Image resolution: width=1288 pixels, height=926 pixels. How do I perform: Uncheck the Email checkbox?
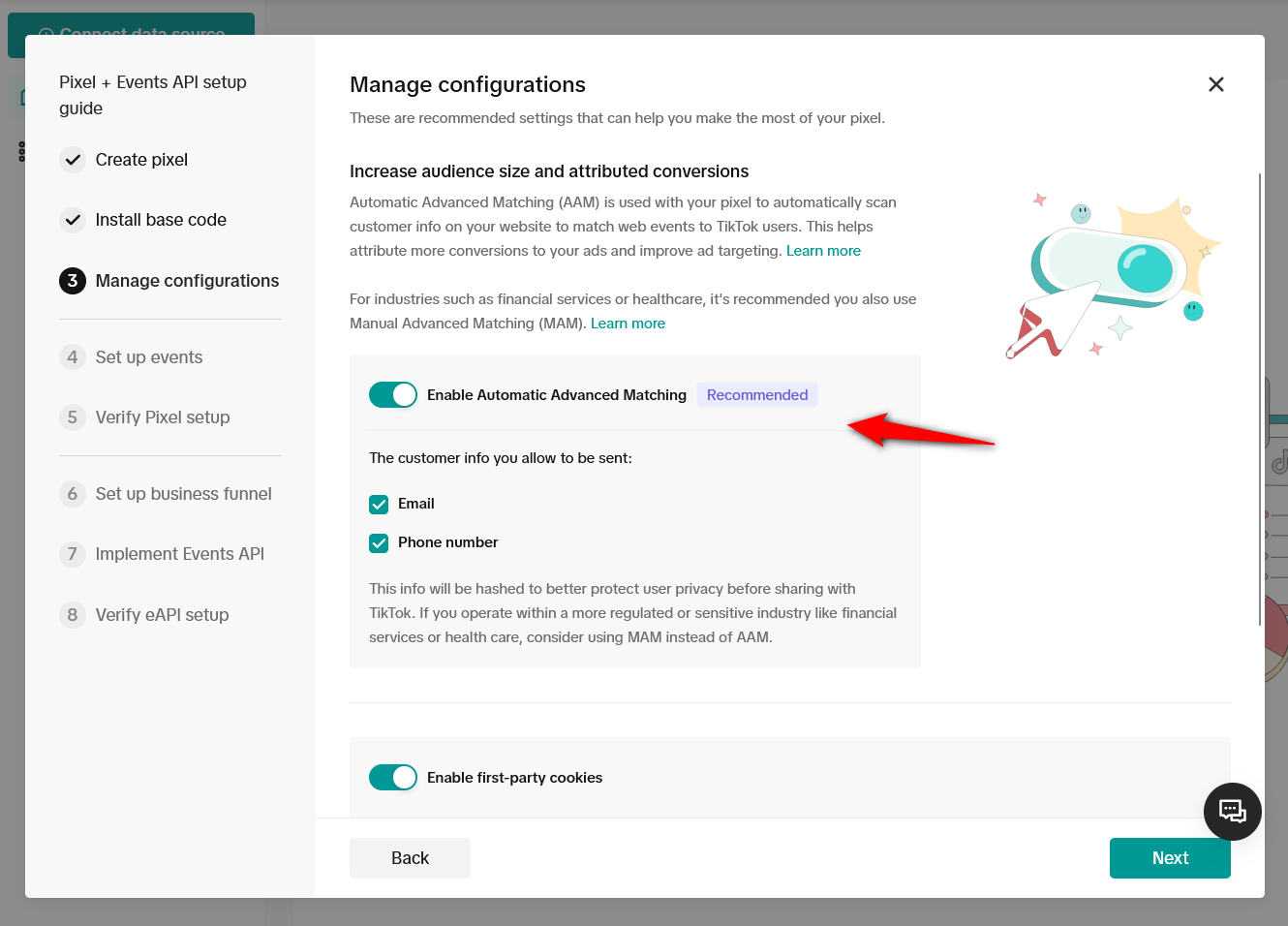coord(379,505)
